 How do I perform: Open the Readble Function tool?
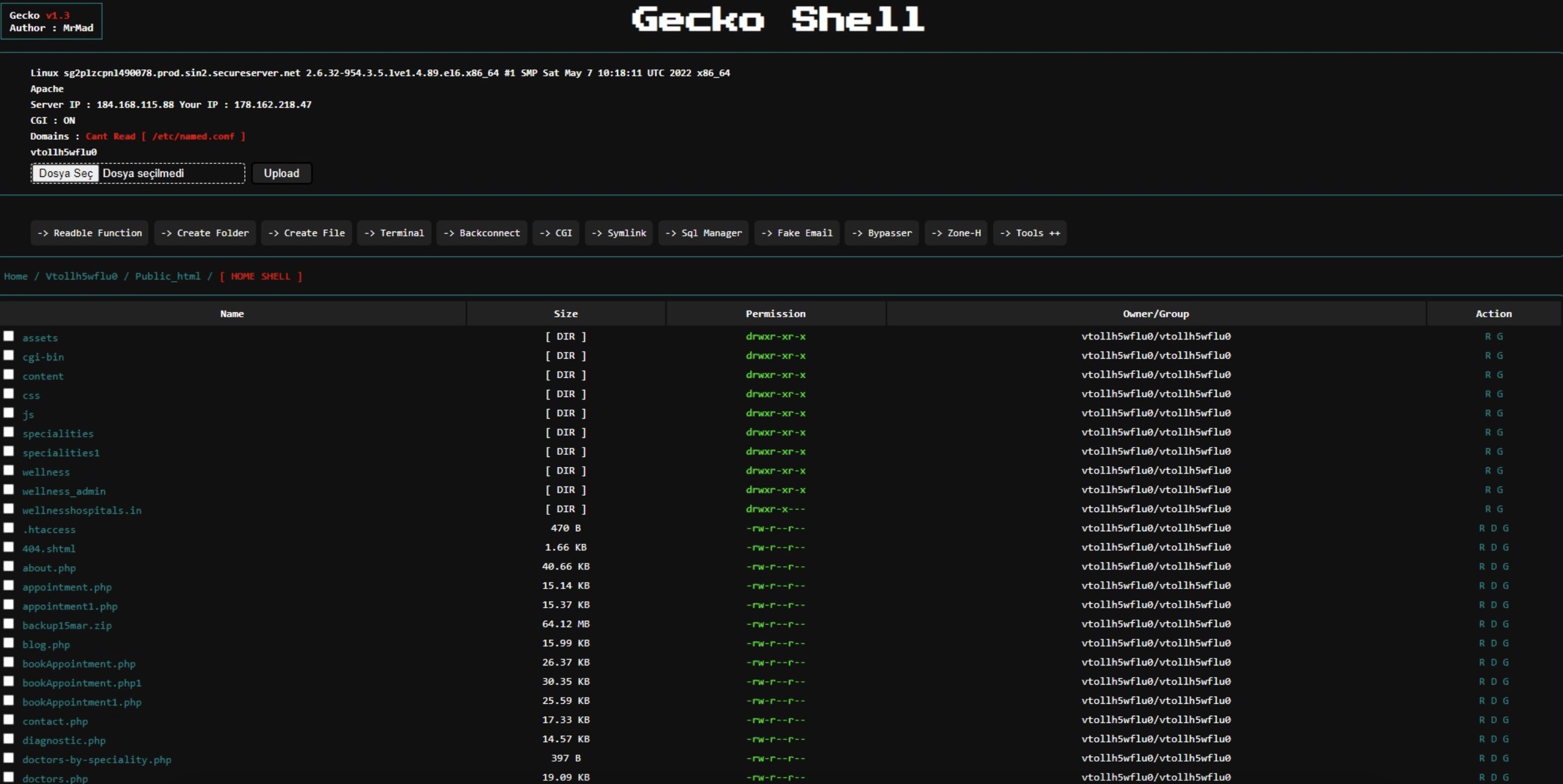pos(89,233)
